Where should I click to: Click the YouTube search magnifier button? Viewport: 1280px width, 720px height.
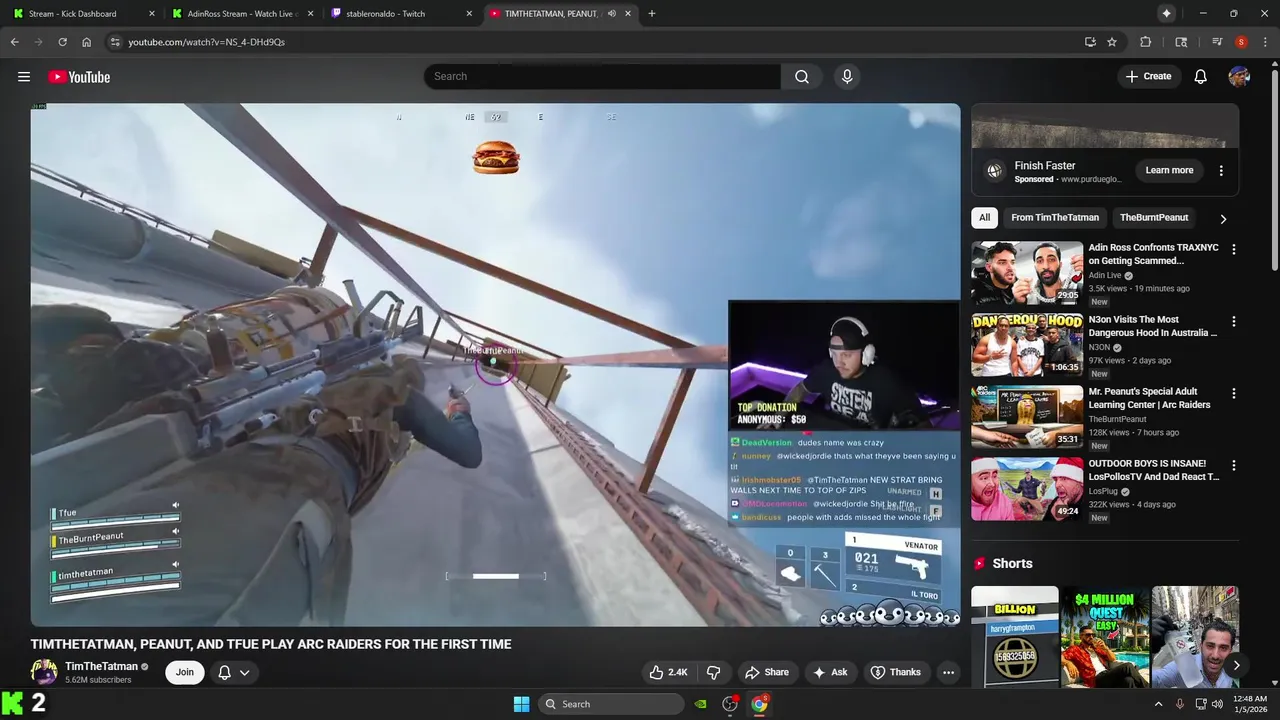click(802, 77)
